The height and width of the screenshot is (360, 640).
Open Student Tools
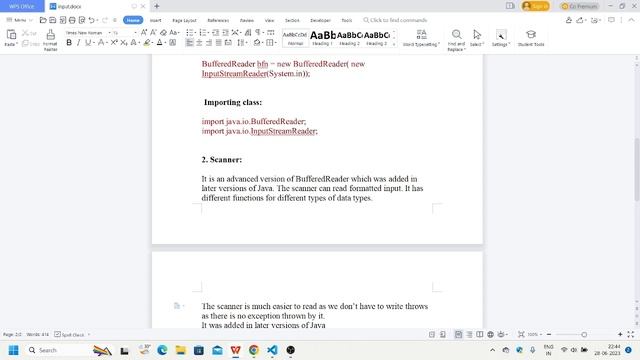[531, 38]
